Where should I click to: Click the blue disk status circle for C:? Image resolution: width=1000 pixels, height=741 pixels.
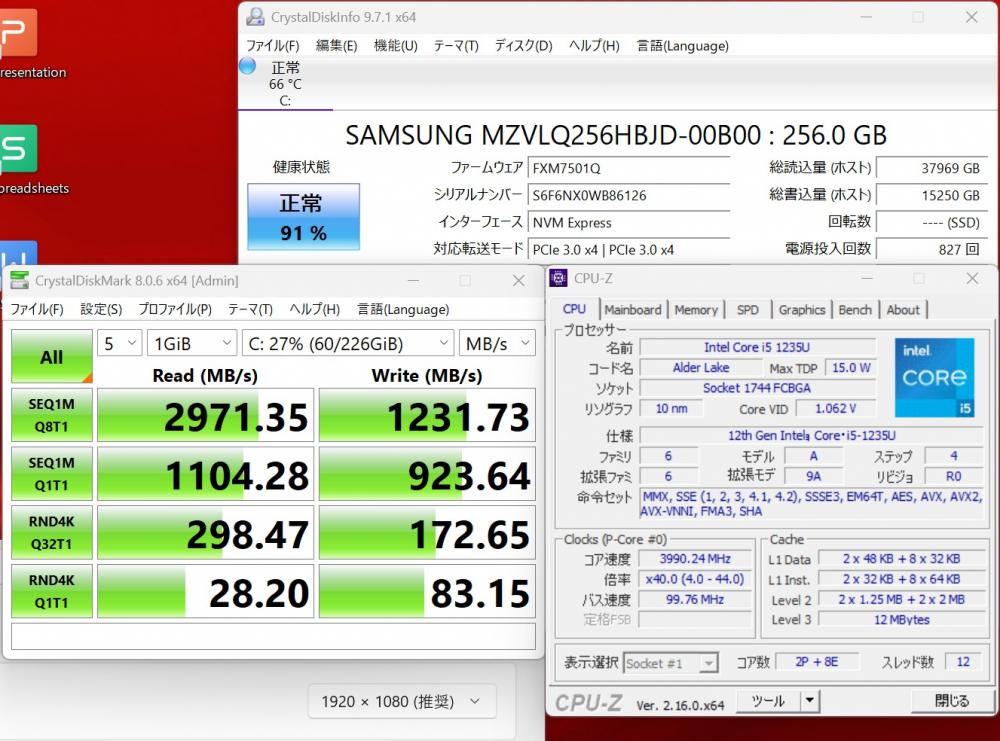pos(247,66)
